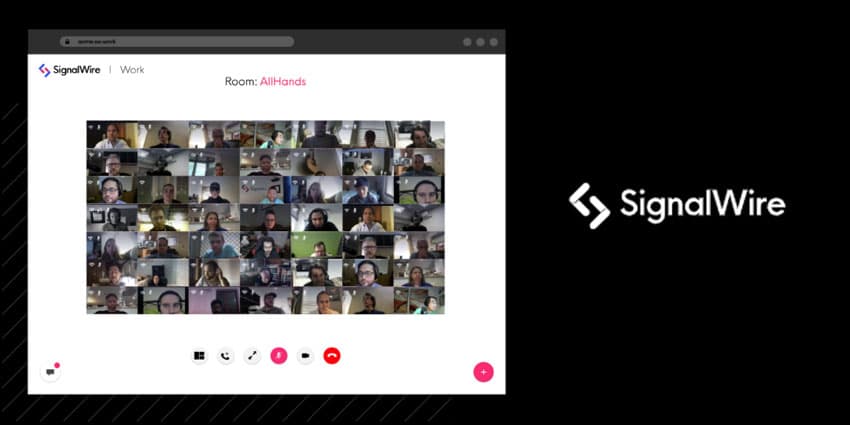Click the SignalWire logo in header
The width and height of the screenshot is (850, 425).
[x=69, y=70]
